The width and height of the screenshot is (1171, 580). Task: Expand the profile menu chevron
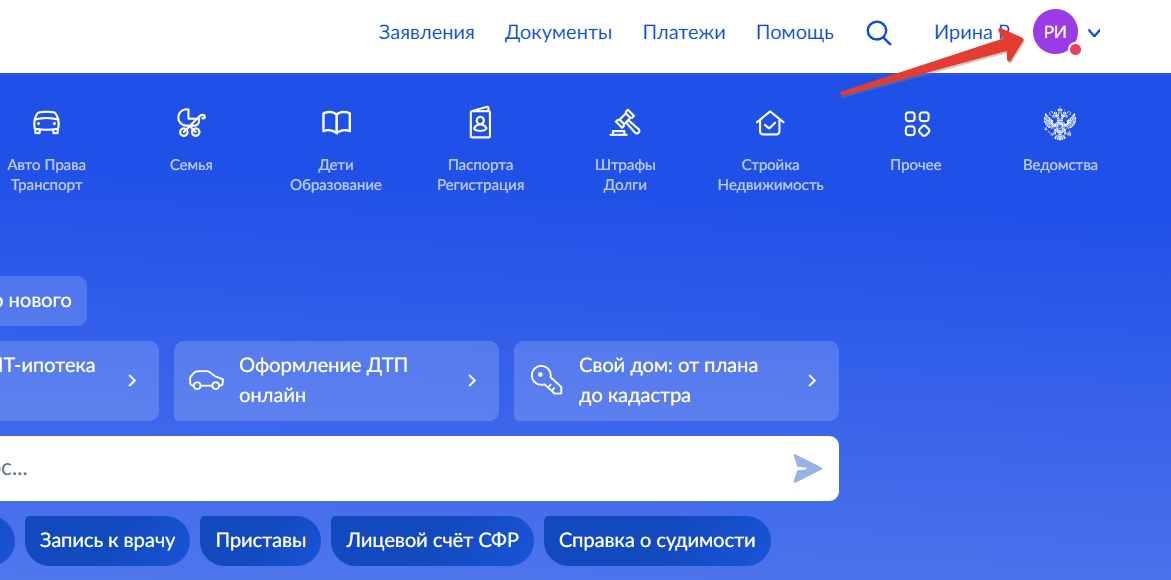click(1094, 33)
